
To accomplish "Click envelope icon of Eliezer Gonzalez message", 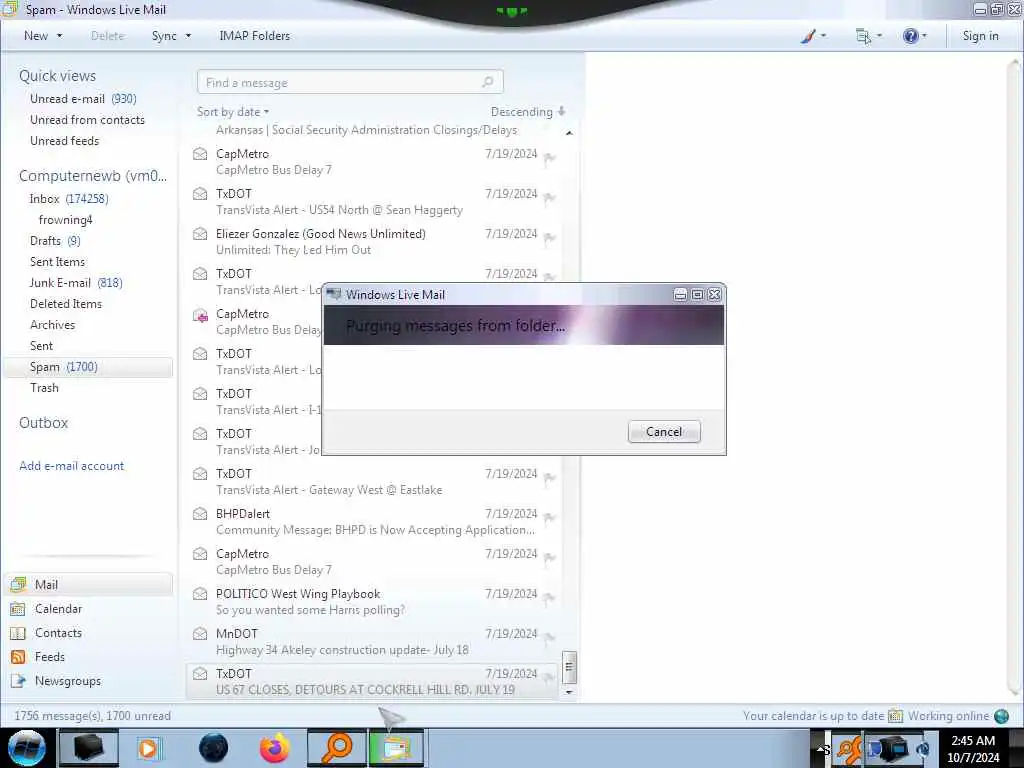I will point(200,234).
